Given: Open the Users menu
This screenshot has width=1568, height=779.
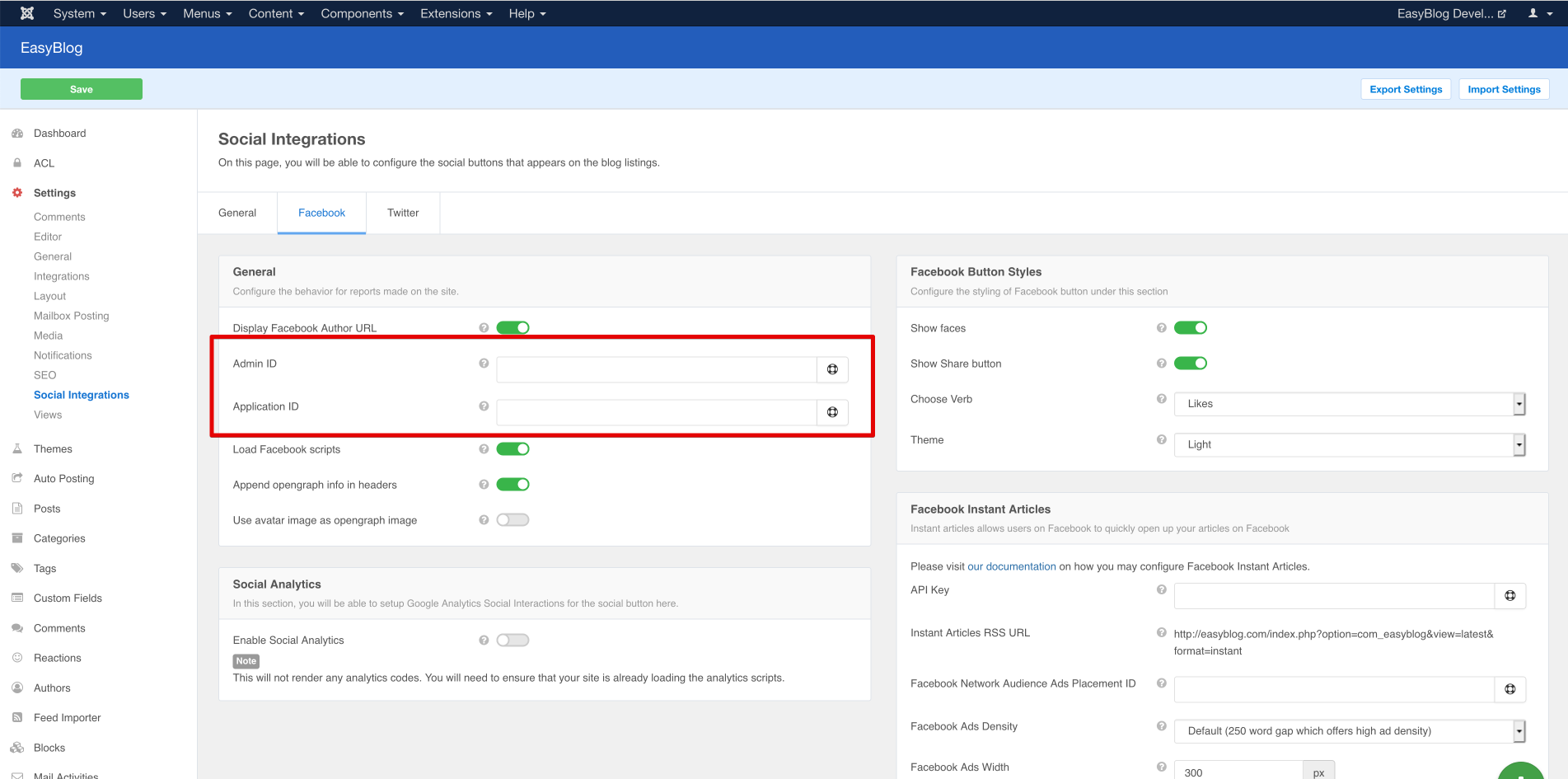Looking at the screenshot, I should pos(144,13).
